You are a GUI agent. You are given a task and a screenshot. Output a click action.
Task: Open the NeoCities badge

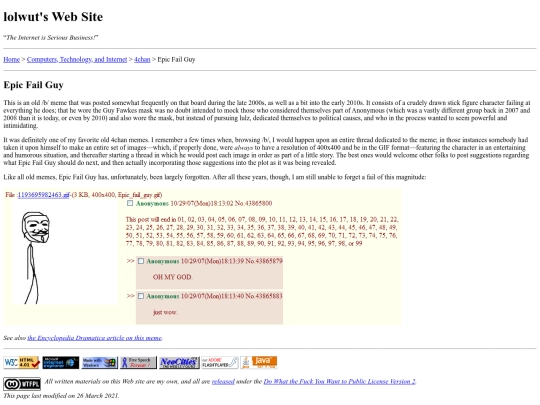[x=179, y=362]
